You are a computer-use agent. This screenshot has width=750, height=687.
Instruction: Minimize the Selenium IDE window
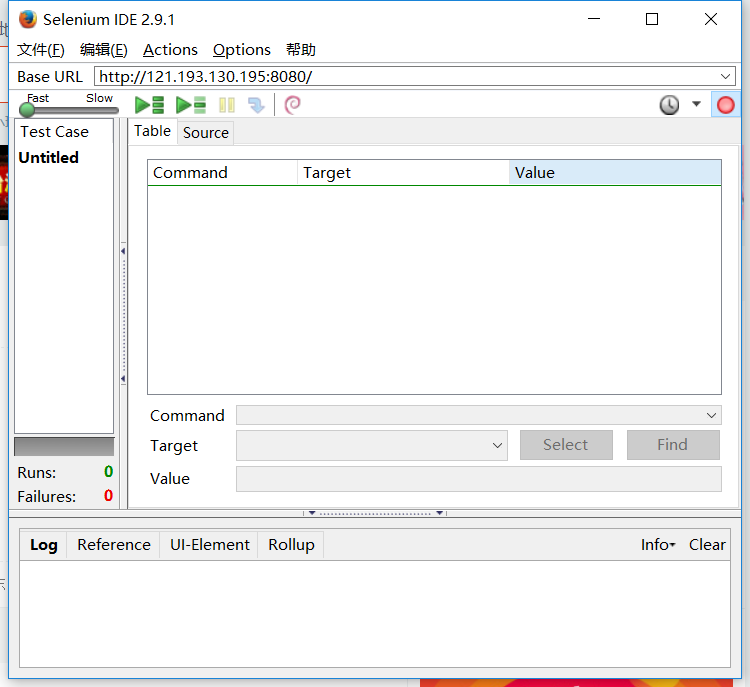click(594, 19)
